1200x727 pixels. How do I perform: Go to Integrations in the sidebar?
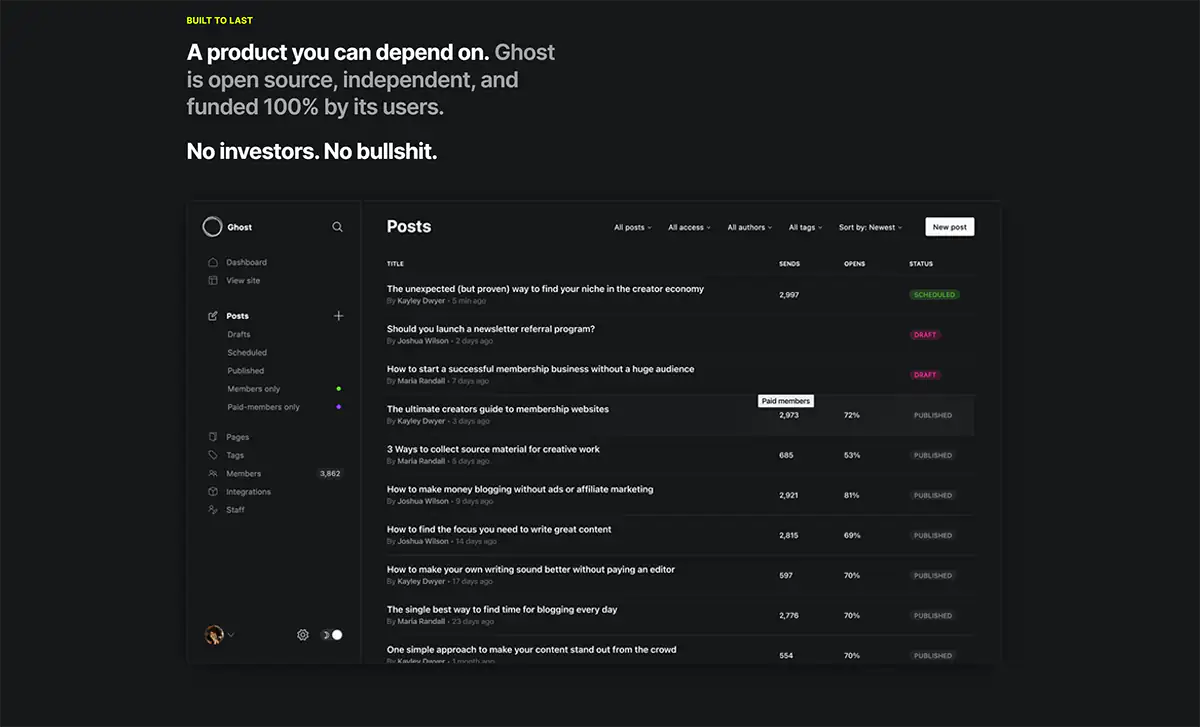(248, 492)
